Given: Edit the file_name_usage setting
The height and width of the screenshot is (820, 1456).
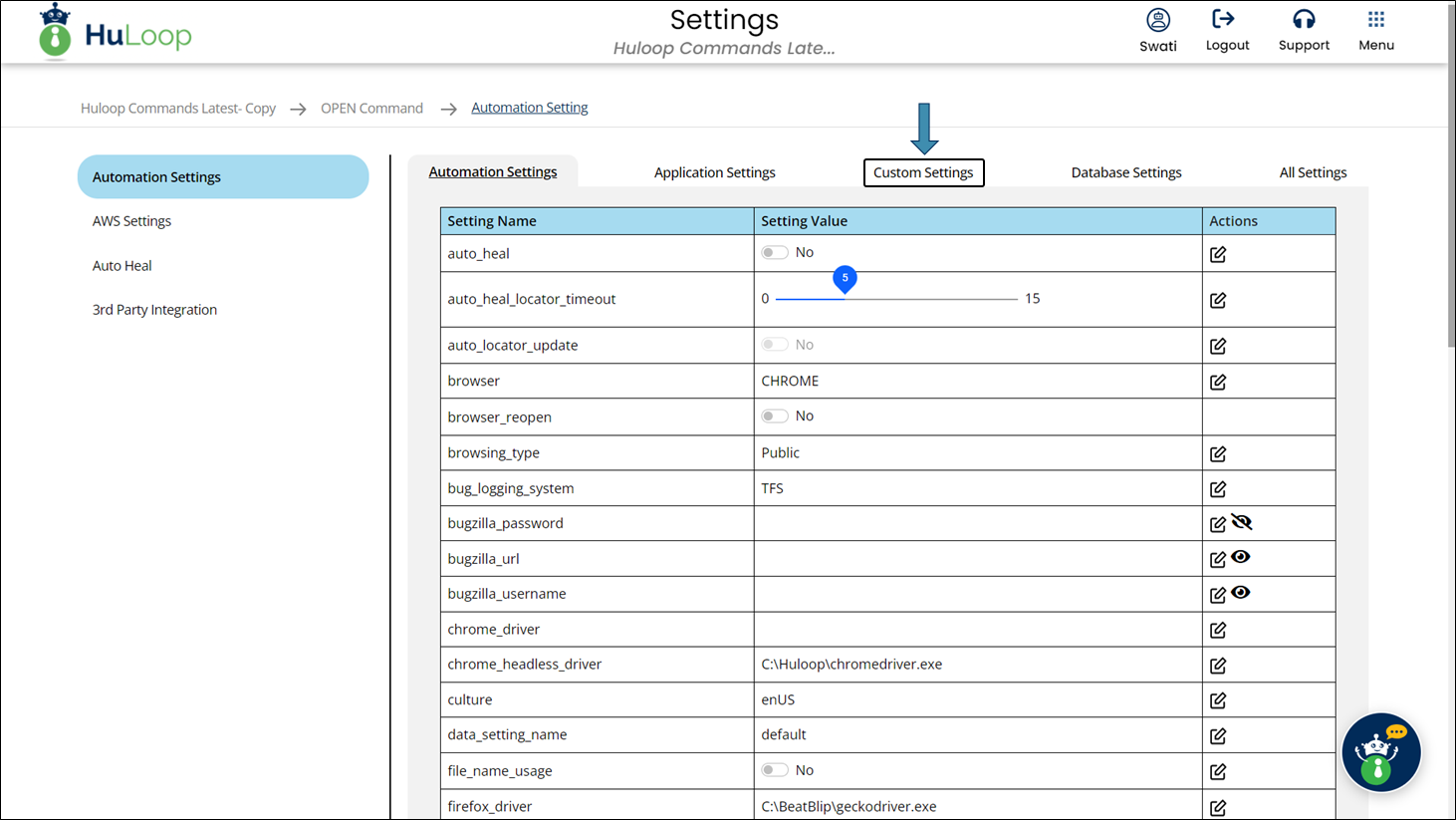Looking at the screenshot, I should tap(1218, 771).
